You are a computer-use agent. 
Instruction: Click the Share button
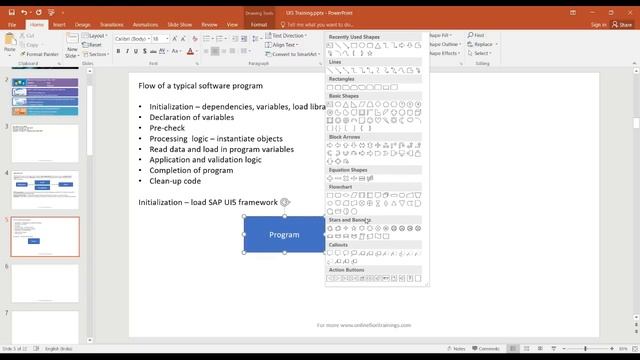[x=622, y=25]
